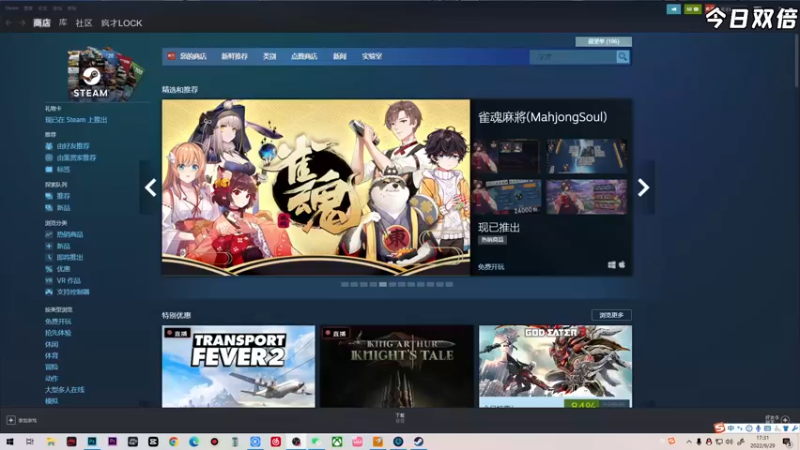Click the magnifier search icon
Screen dimensions: 800x450
point(622,57)
